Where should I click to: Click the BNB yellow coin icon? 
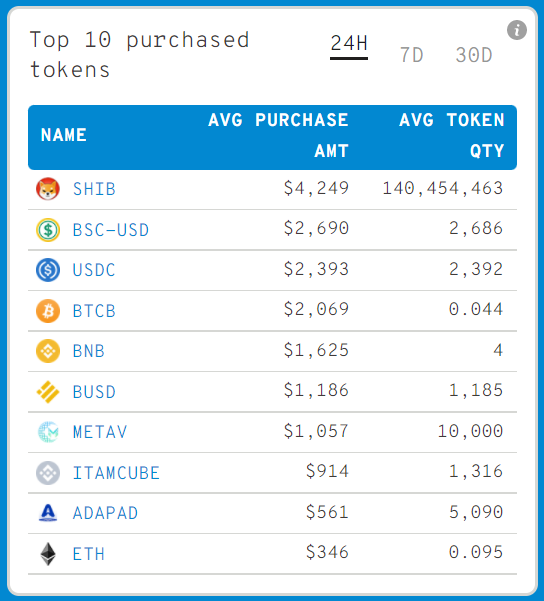click(48, 351)
